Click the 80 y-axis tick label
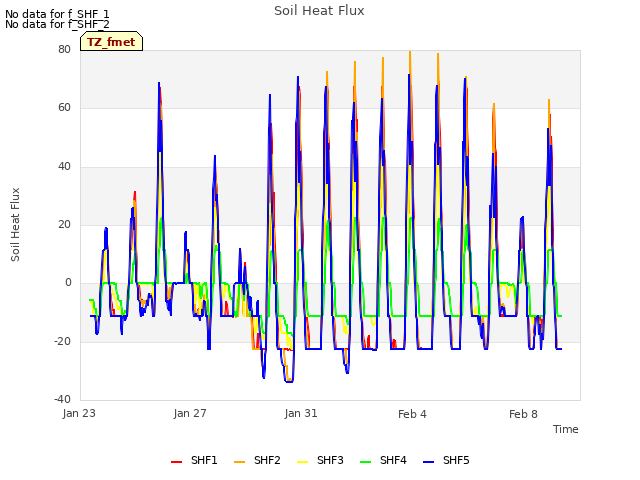Screen dimensions: 640x480 coord(64,49)
